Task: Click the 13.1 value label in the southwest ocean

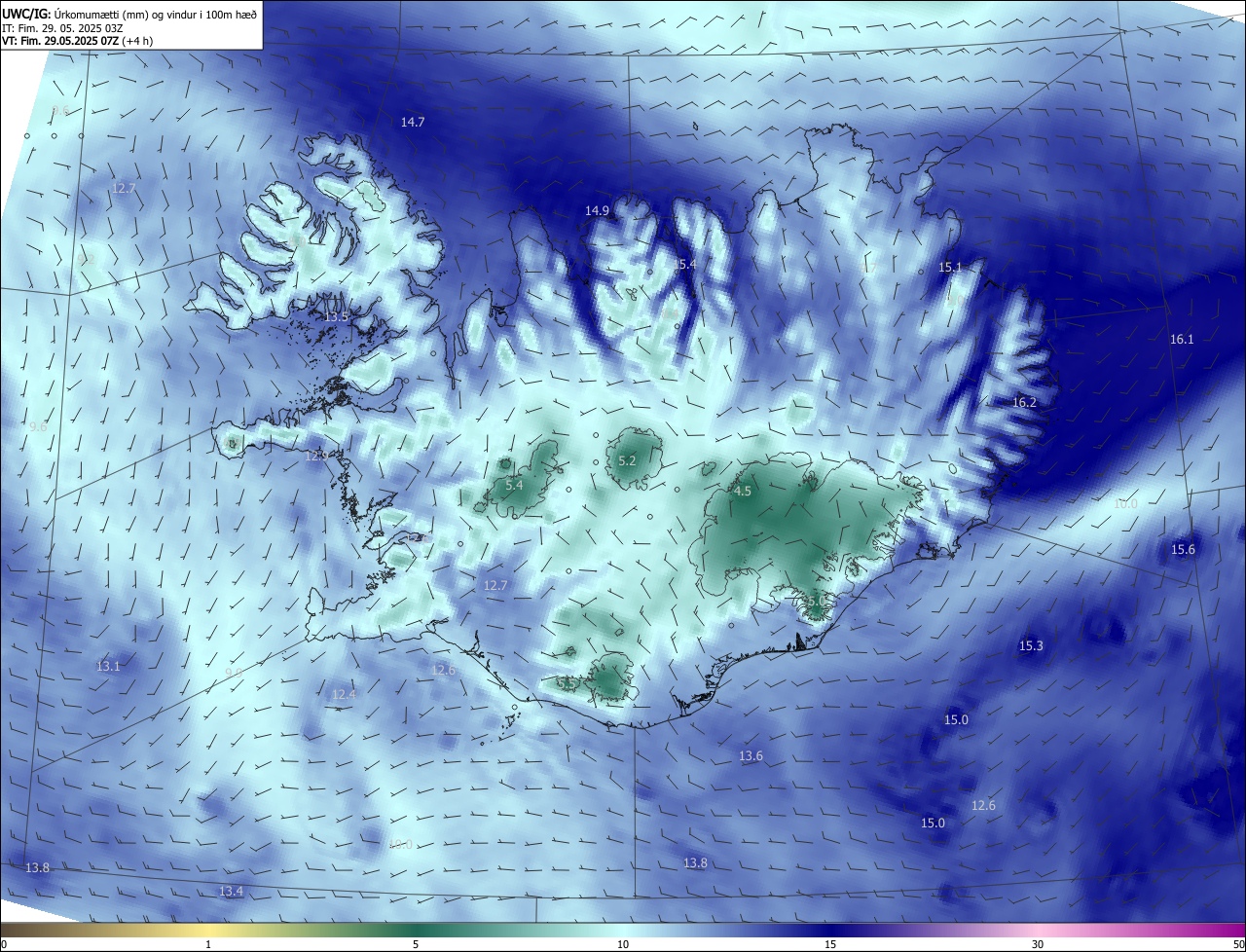Action: 108,666
